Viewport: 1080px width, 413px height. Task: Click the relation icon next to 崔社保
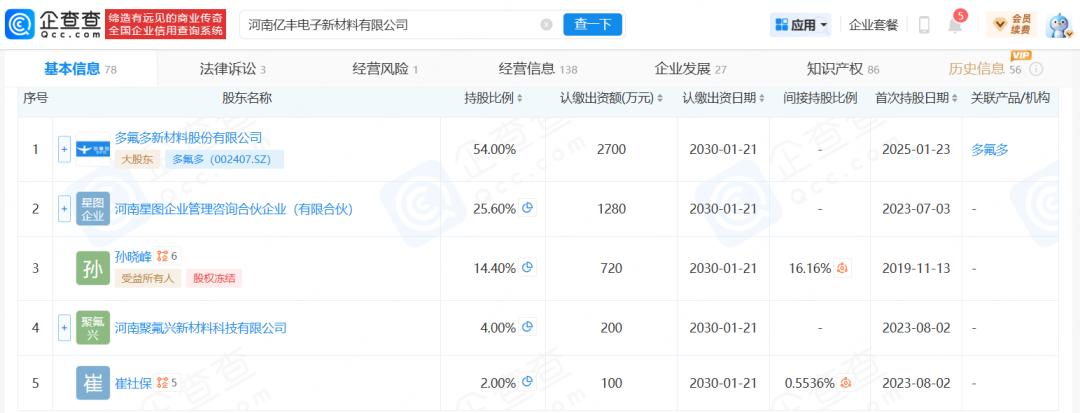(163, 381)
